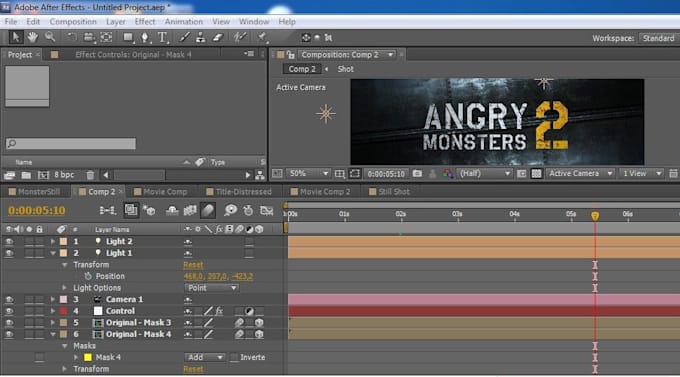
Task: Click Show Channel color icon in viewer
Action: 448,174
